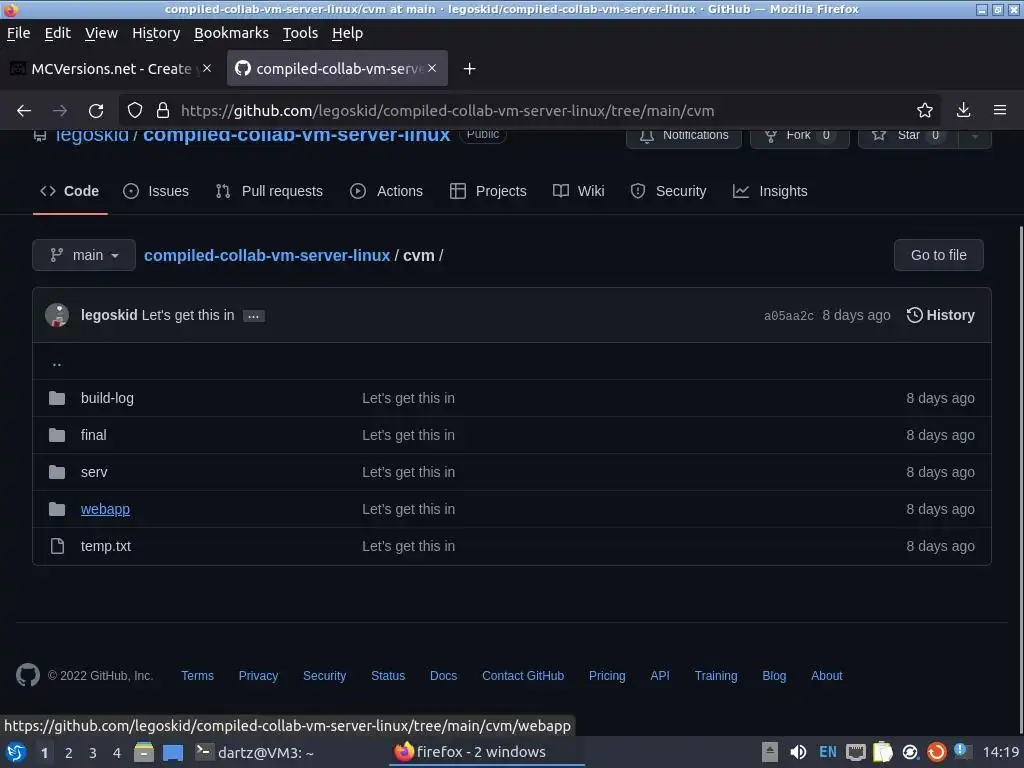Reload the page with the refresh icon
The image size is (1024, 768).
[x=96, y=110]
